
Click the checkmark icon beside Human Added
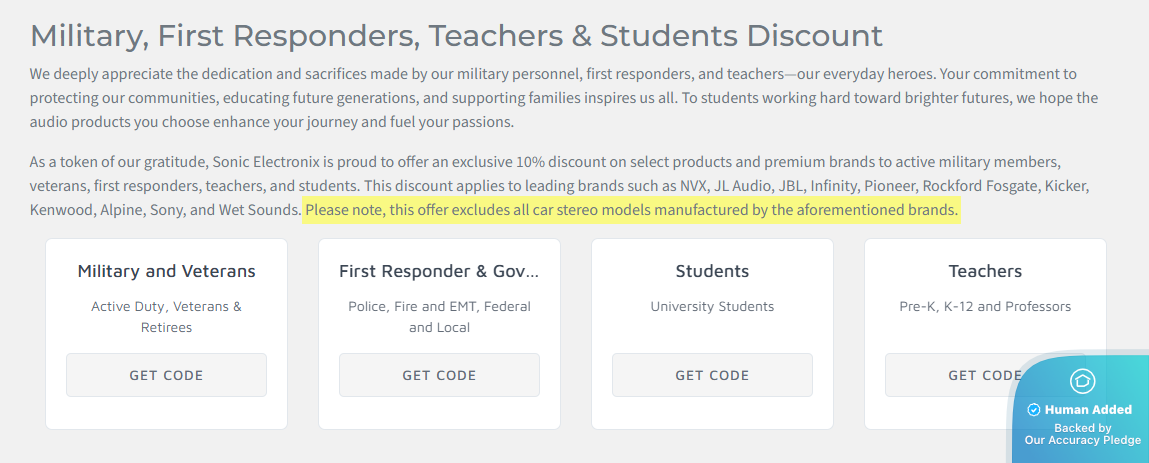click(1034, 410)
